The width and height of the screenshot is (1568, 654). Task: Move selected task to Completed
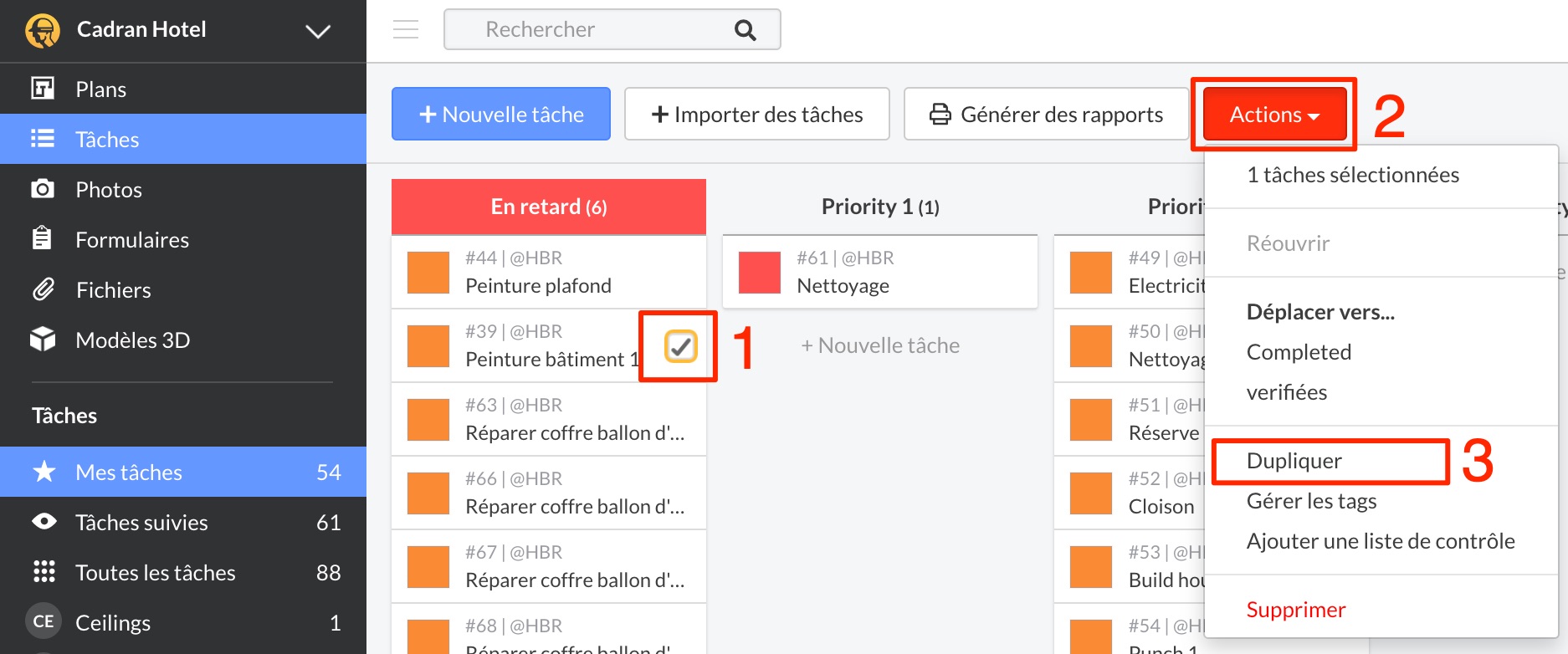pyautogui.click(x=1299, y=352)
